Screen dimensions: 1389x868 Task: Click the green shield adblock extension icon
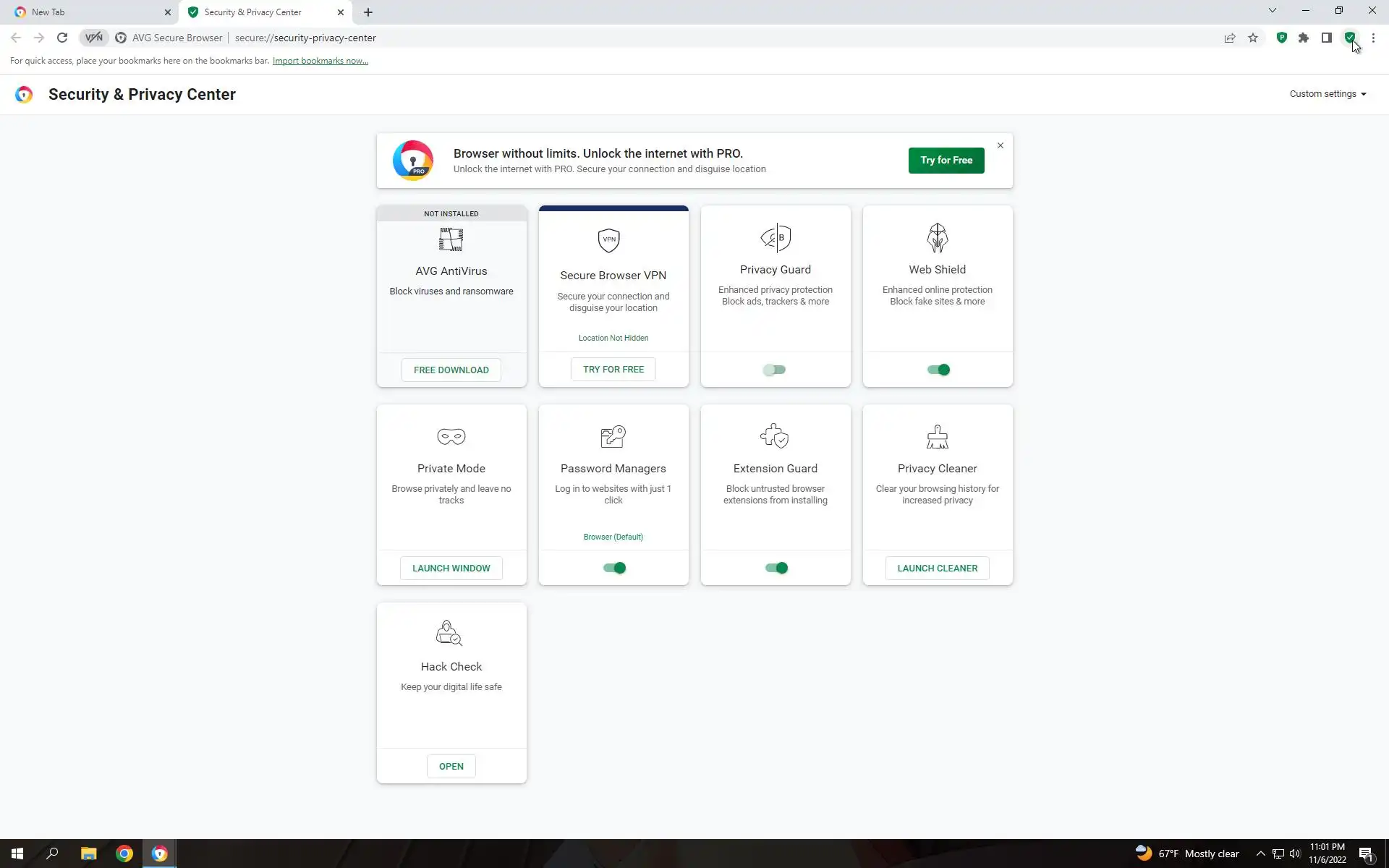pos(1281,38)
